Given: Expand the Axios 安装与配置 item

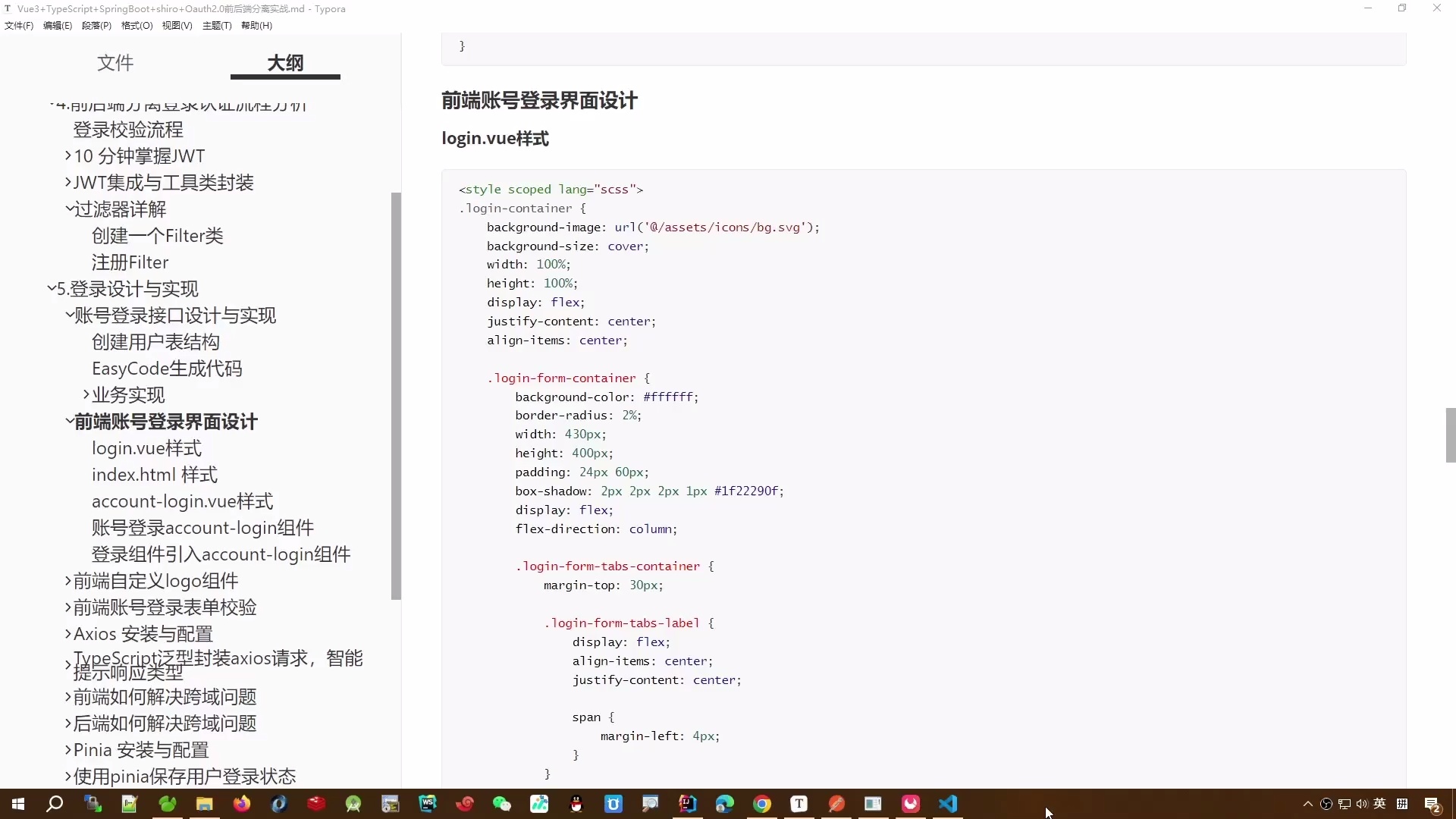Looking at the screenshot, I should 67,633.
